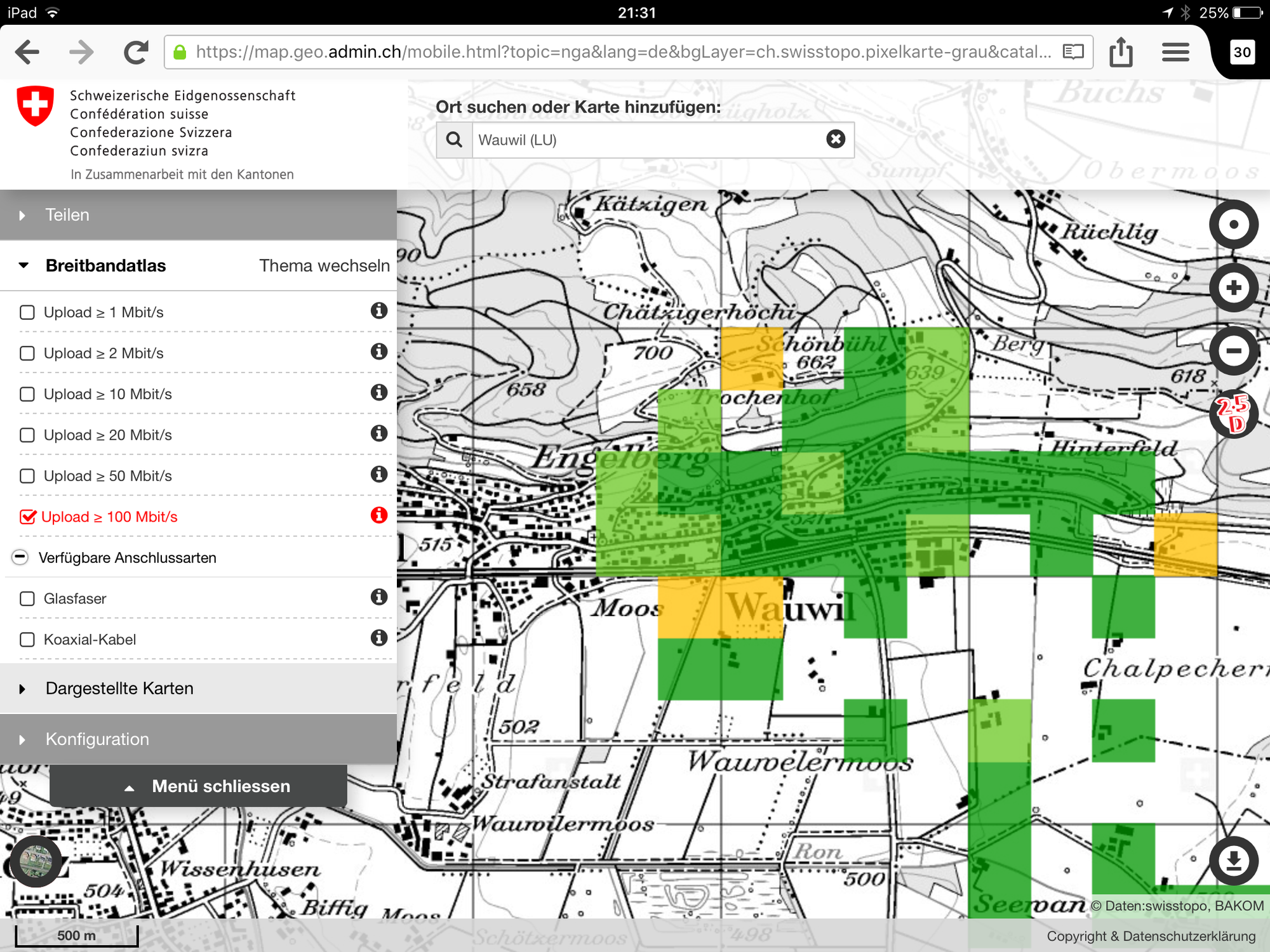Expand the Konfiguration section
Image resolution: width=1270 pixels, height=952 pixels.
tap(198, 739)
